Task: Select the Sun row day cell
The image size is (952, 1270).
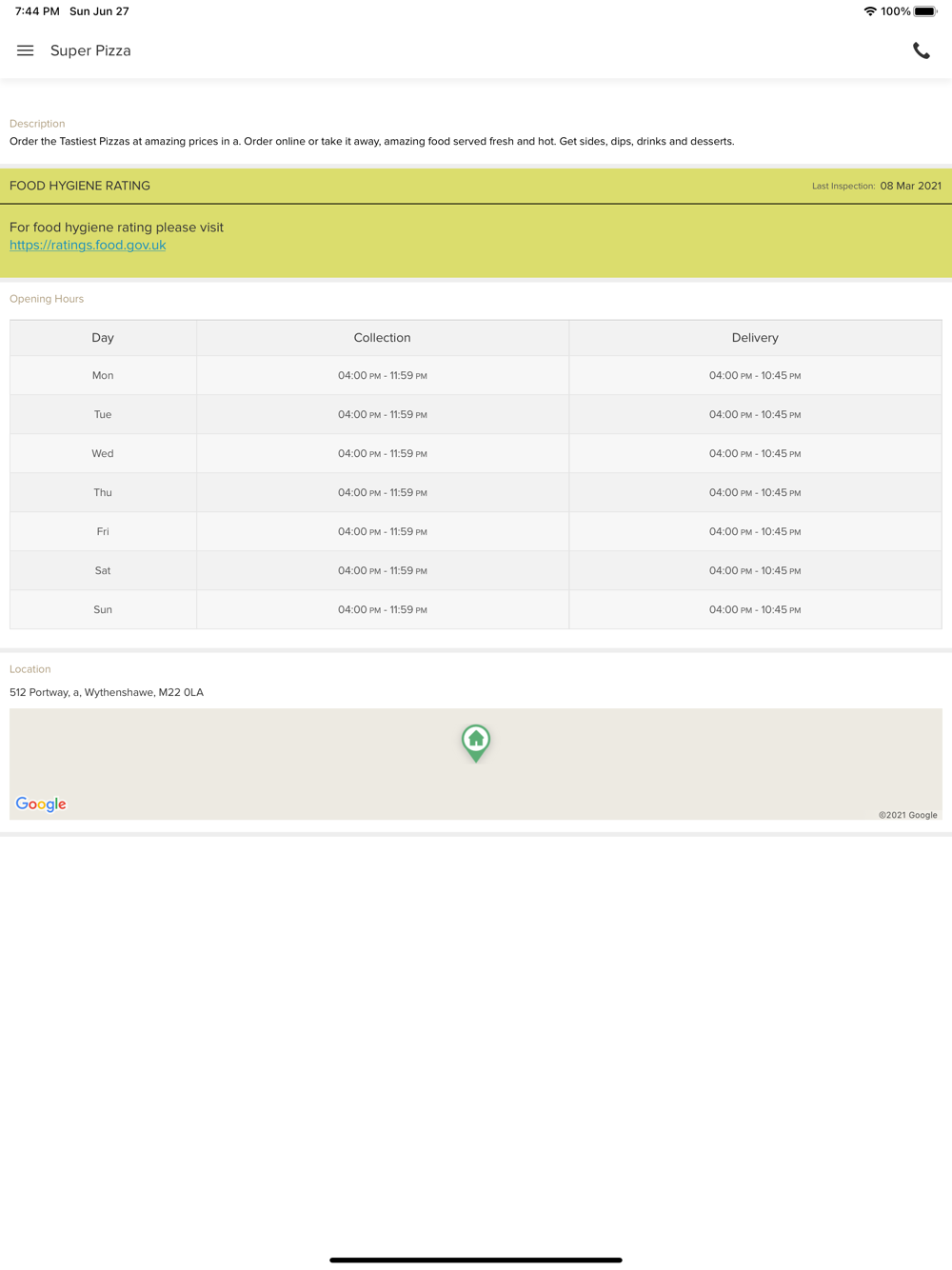Action: (x=103, y=609)
